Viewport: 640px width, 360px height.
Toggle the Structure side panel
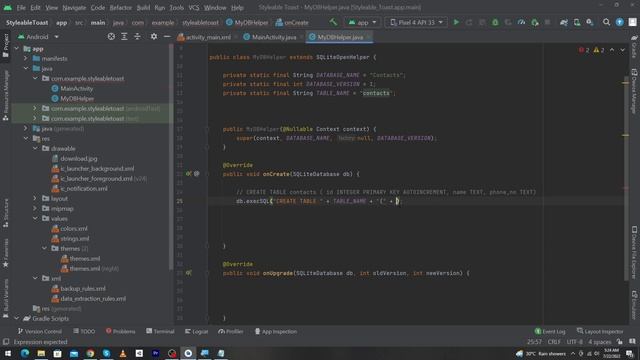click(6, 213)
